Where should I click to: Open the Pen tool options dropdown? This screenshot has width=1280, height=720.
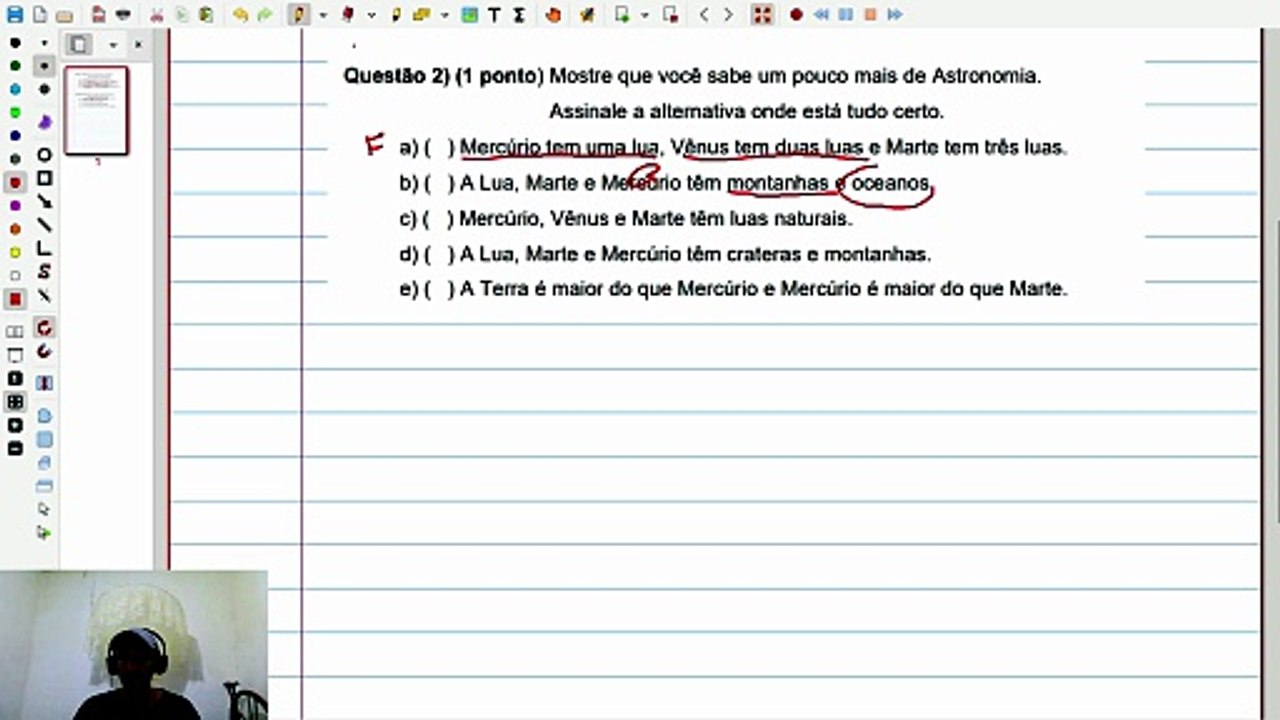[322, 15]
